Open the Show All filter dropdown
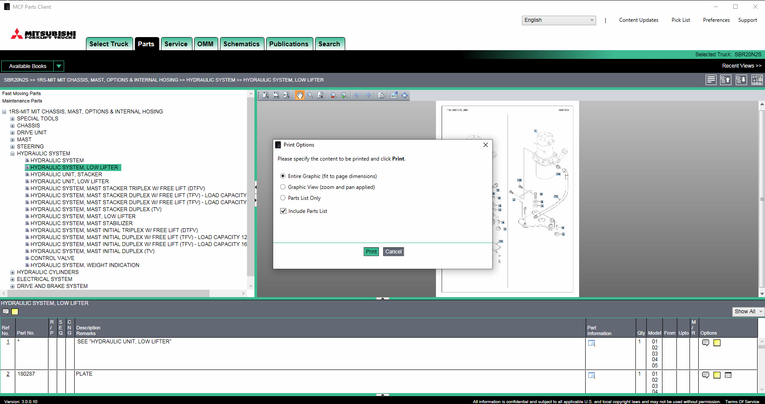 [748, 312]
